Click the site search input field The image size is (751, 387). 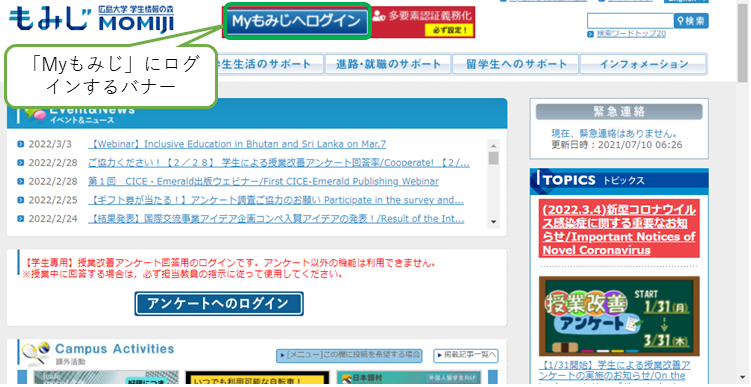coord(630,21)
